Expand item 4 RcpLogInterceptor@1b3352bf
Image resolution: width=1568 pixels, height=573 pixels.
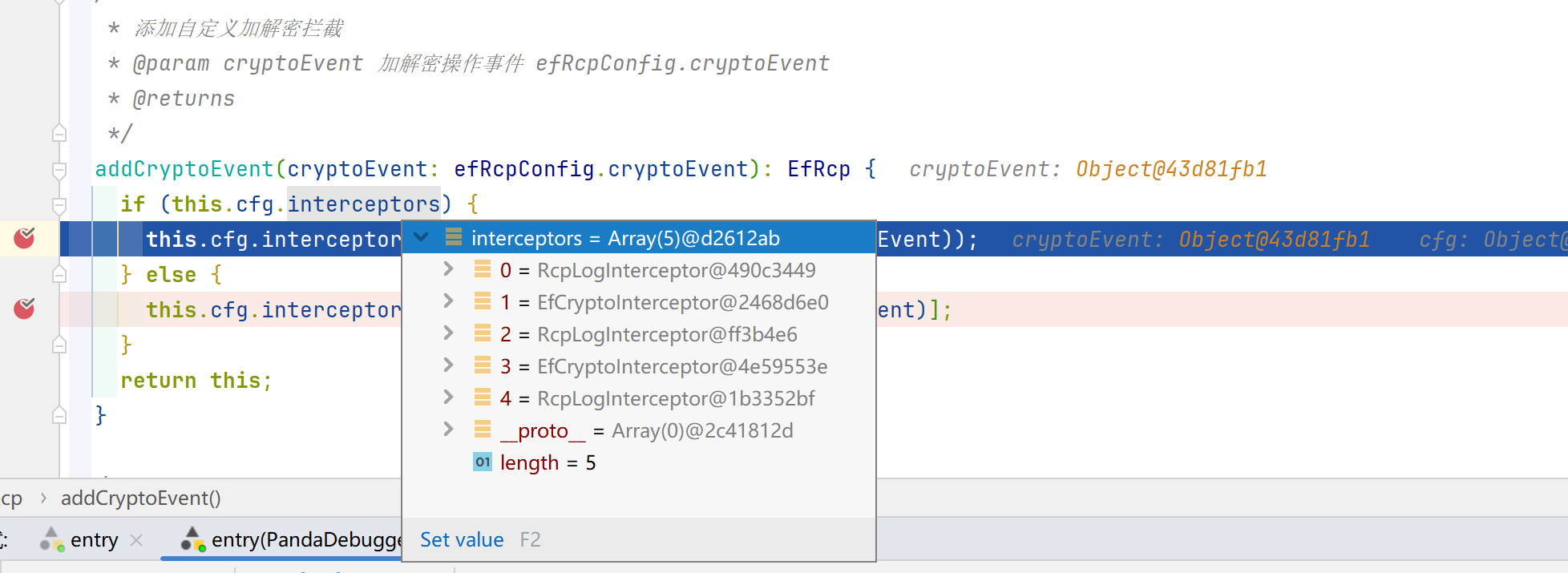pos(449,397)
